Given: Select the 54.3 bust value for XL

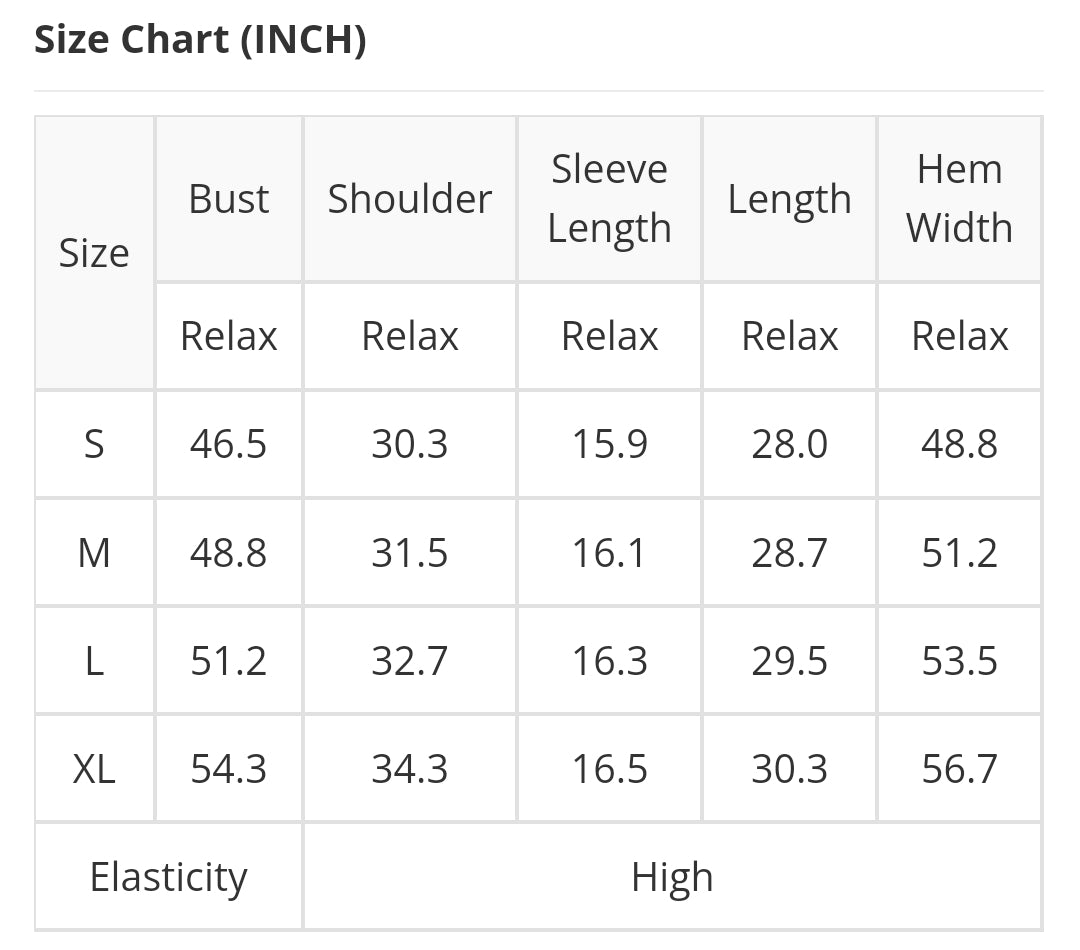Looking at the screenshot, I should (229, 769).
